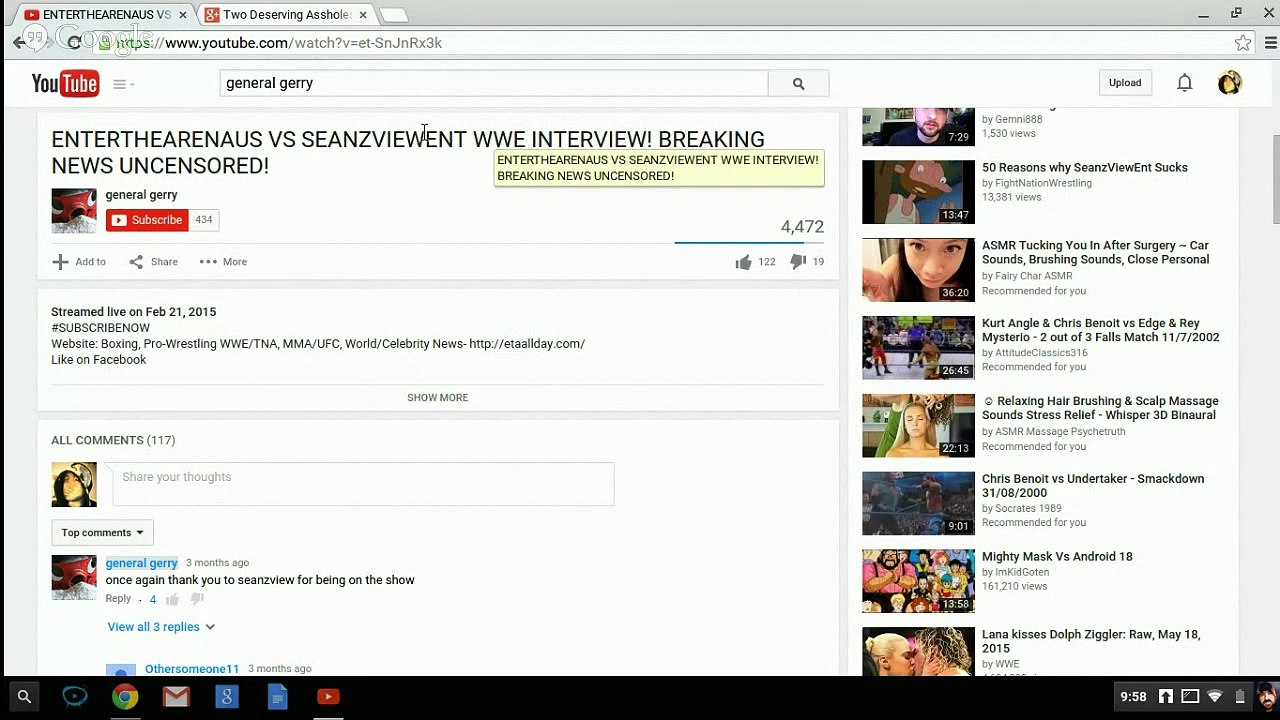
Task: Focus the YouTube search field
Action: (494, 83)
